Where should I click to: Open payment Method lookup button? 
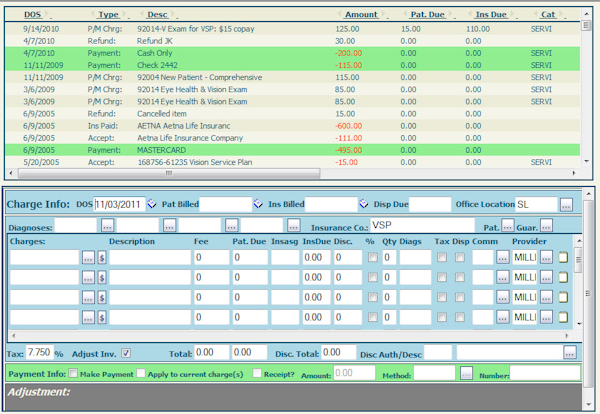point(466,373)
